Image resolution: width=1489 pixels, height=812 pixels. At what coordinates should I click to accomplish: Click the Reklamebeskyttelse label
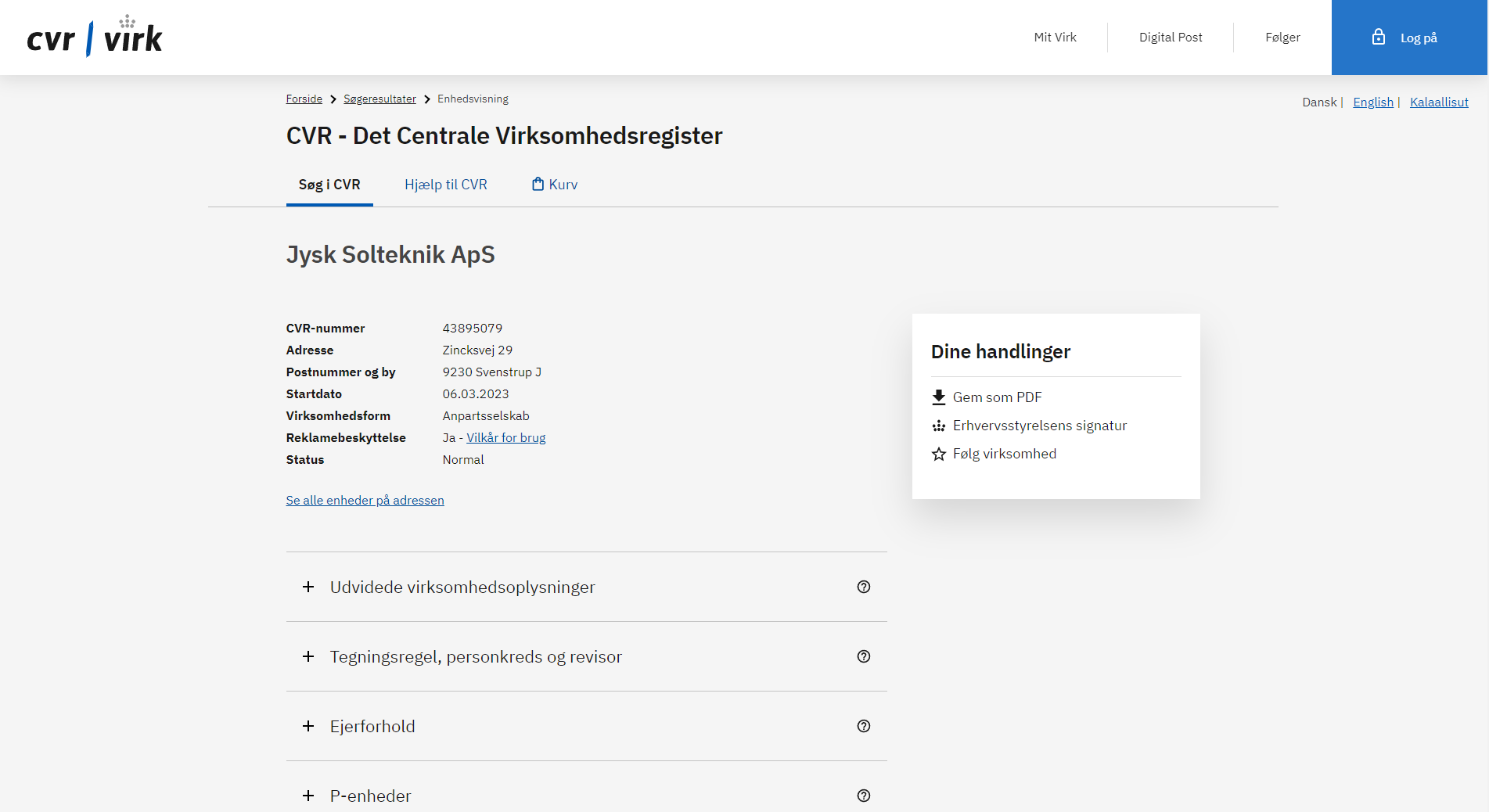[x=346, y=437]
